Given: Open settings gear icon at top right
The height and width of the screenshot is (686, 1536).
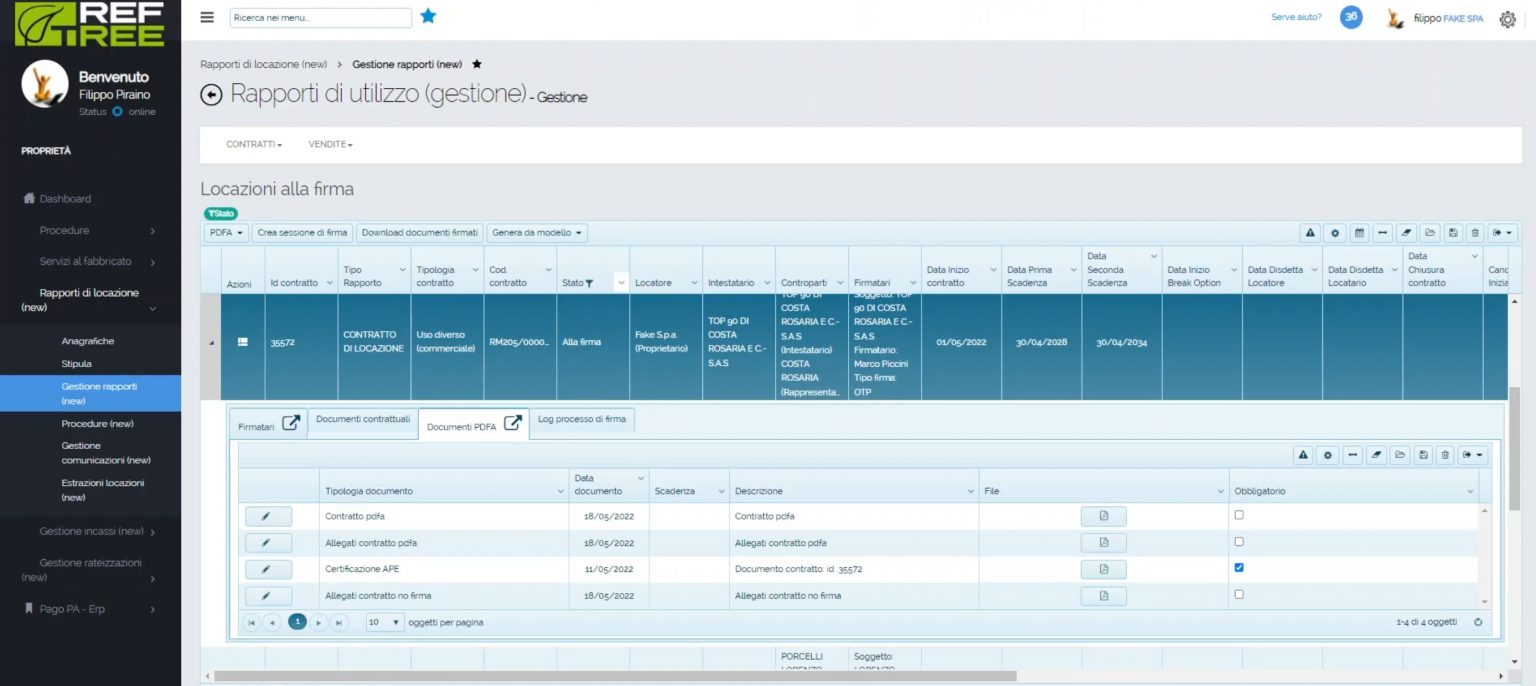Looking at the screenshot, I should click(x=1507, y=19).
